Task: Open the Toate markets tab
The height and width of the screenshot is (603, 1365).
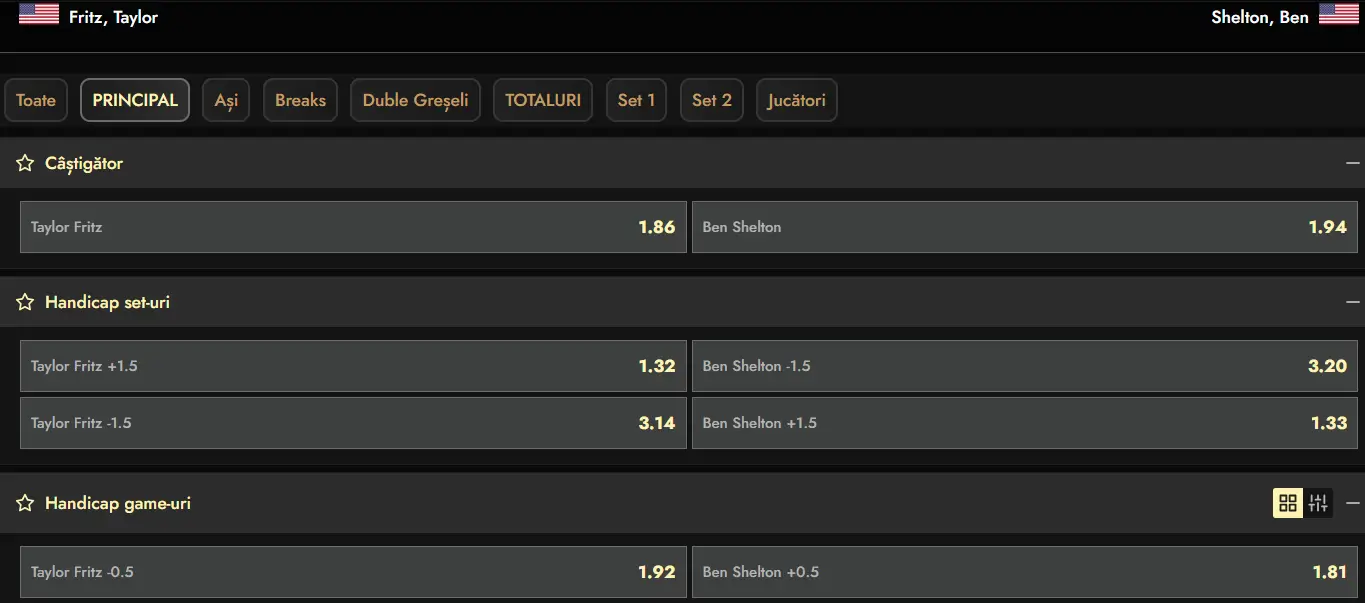Action: [x=36, y=100]
